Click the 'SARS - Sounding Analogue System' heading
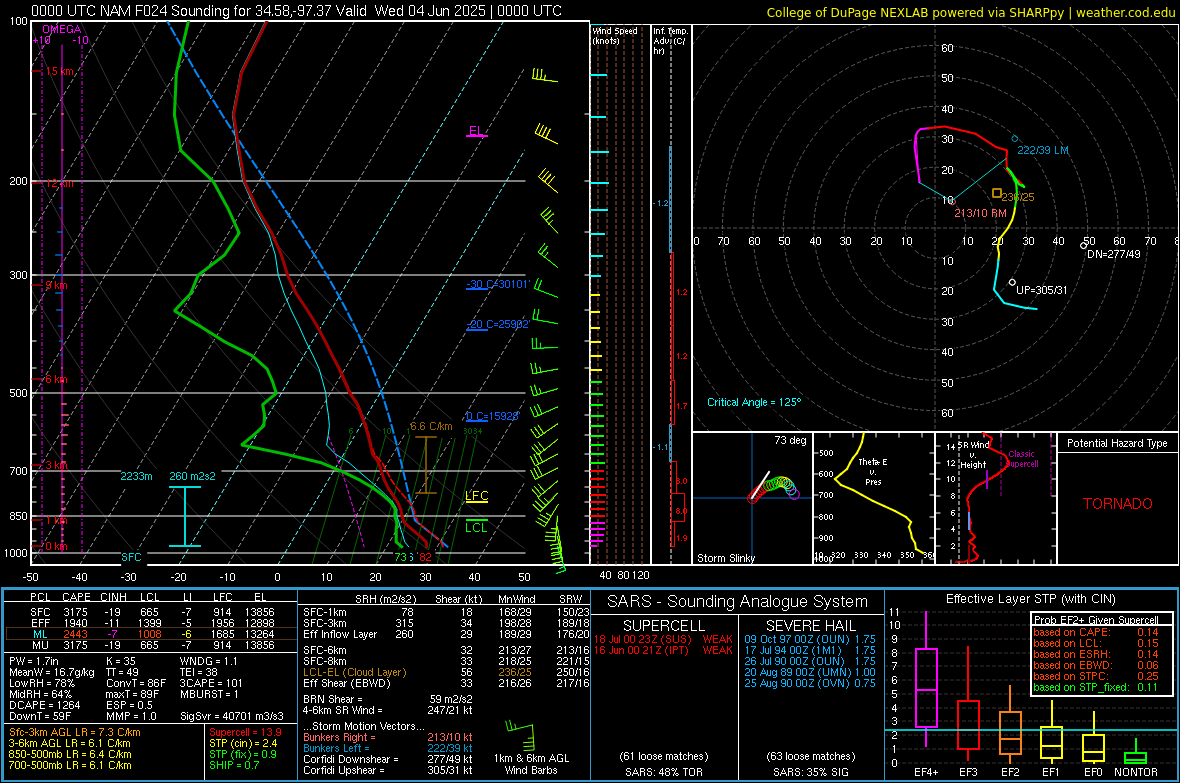The height and width of the screenshot is (783, 1180). [x=738, y=602]
